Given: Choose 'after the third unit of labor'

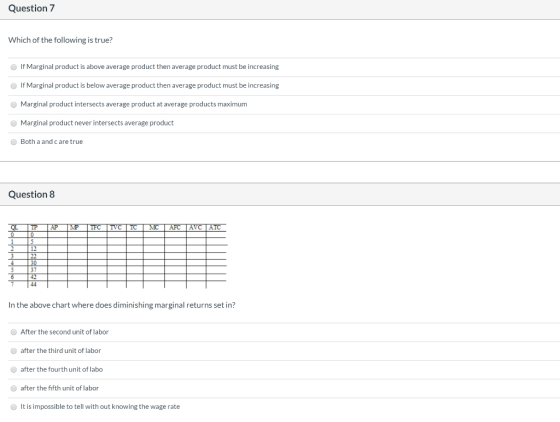Looking at the screenshot, I should coord(14,351).
